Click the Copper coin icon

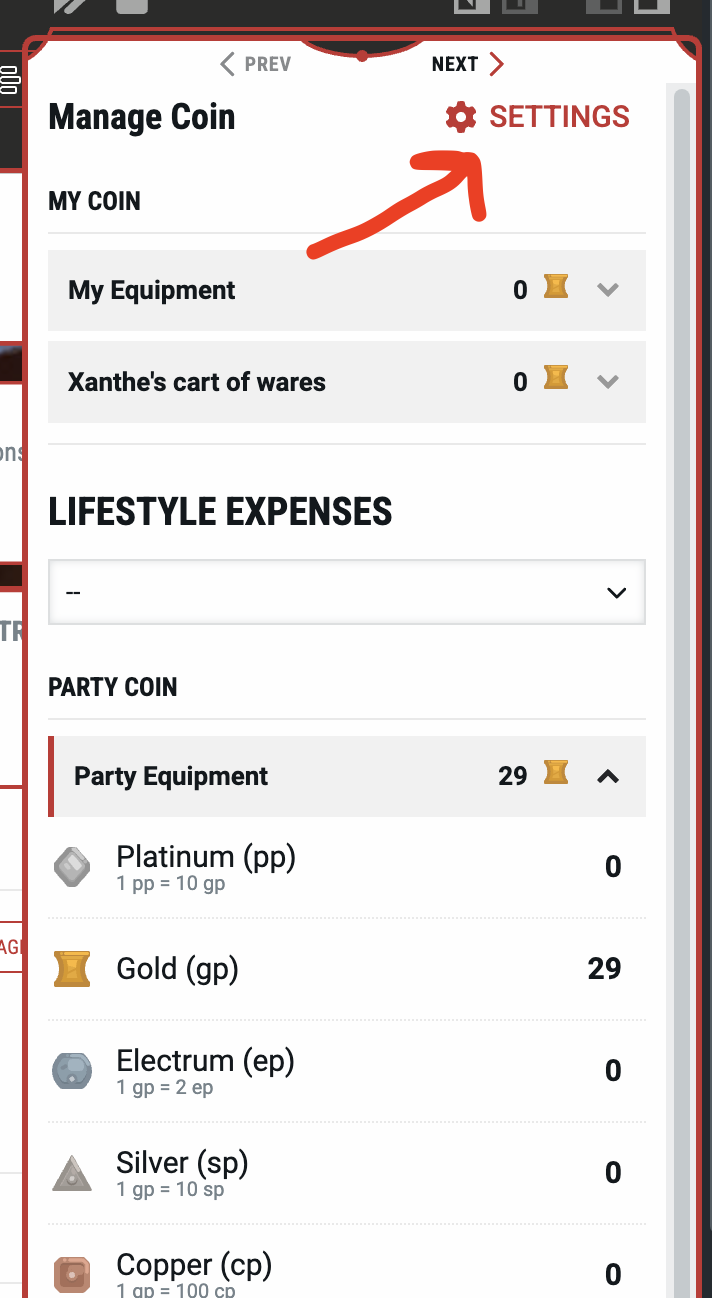(x=72, y=1274)
